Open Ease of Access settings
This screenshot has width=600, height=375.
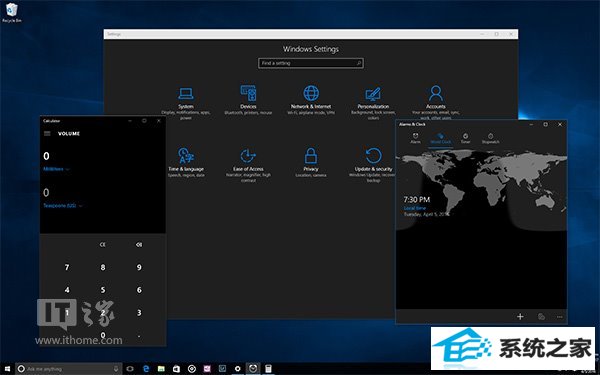tap(248, 165)
